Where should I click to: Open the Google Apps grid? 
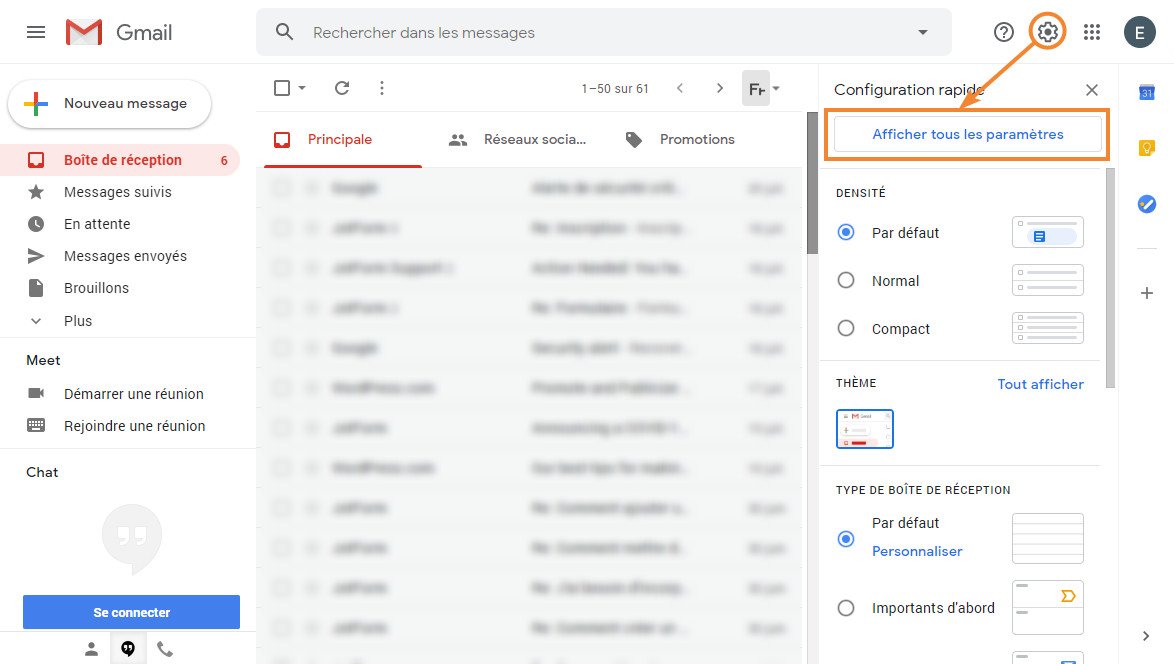[1091, 31]
